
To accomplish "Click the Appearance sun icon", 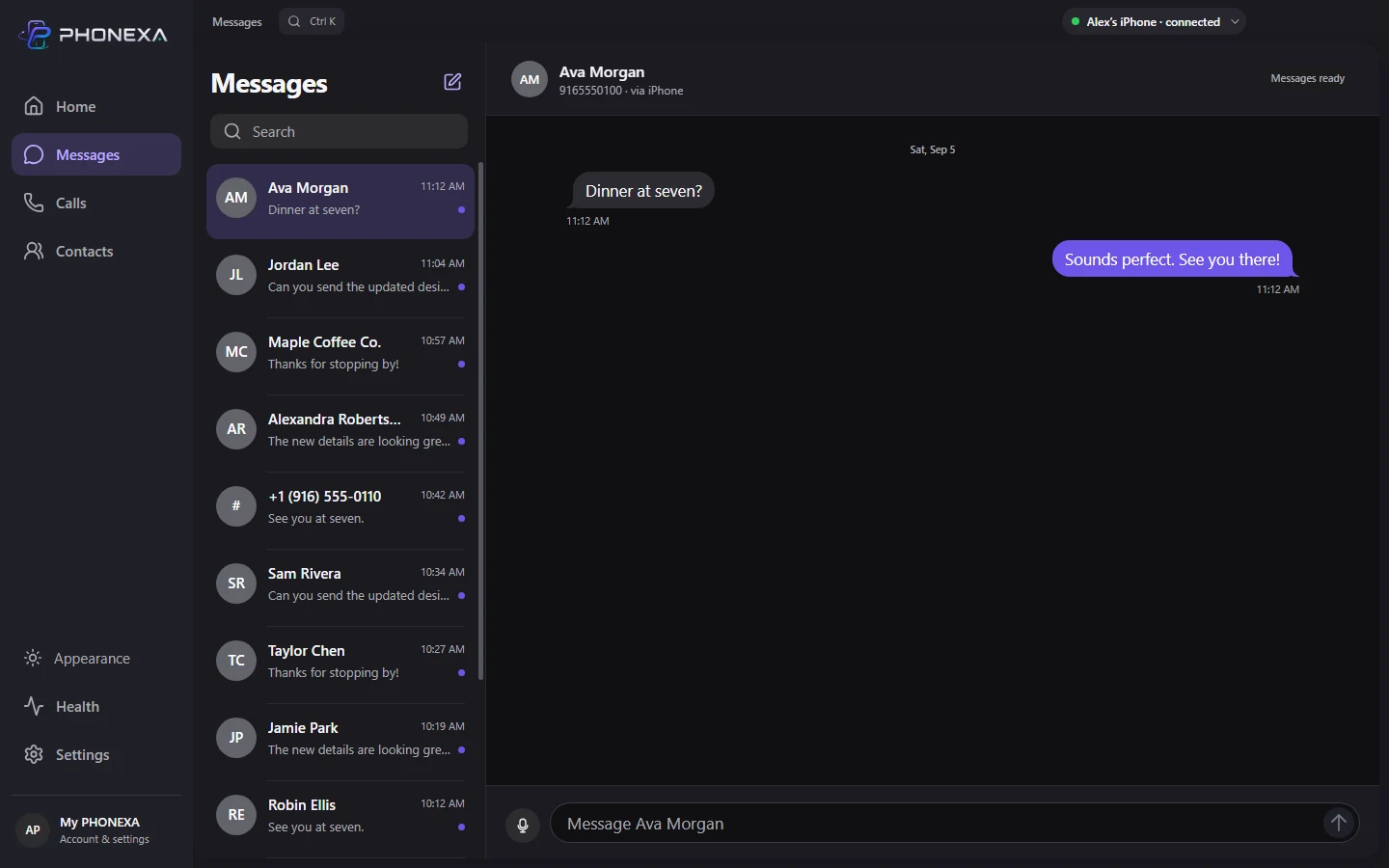I will click(33, 658).
